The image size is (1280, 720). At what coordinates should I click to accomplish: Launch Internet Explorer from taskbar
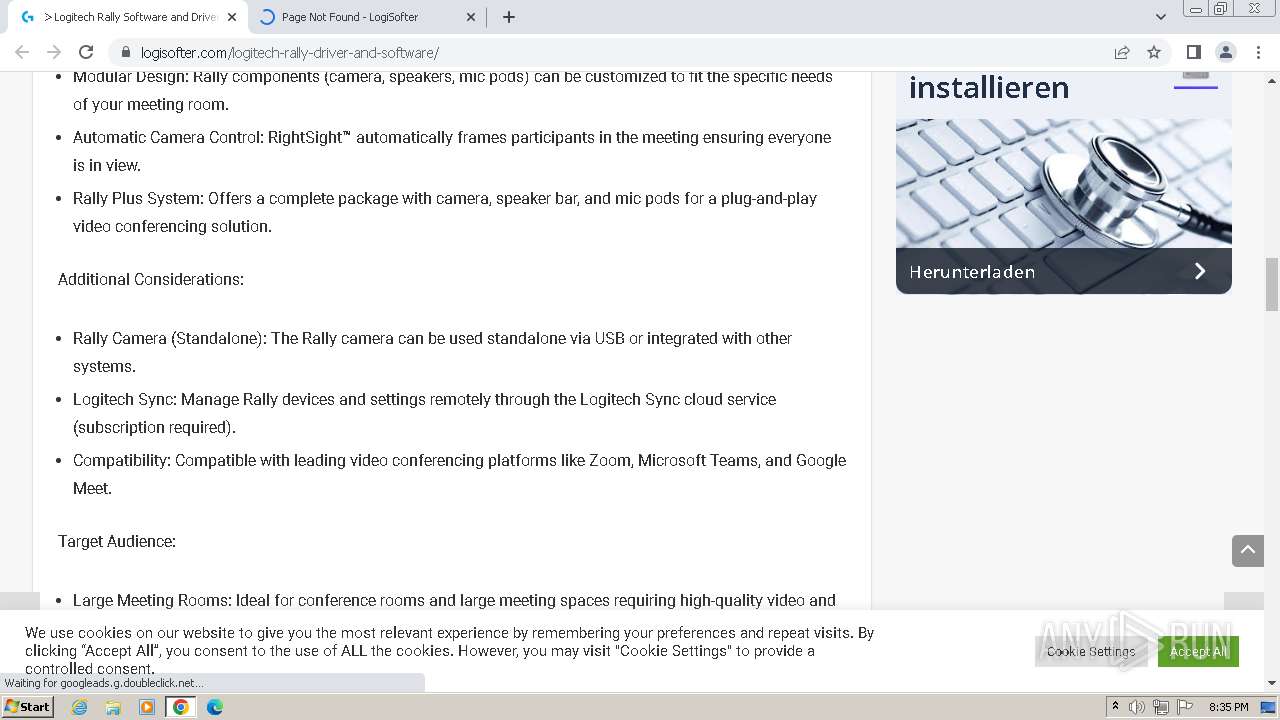tap(80, 707)
